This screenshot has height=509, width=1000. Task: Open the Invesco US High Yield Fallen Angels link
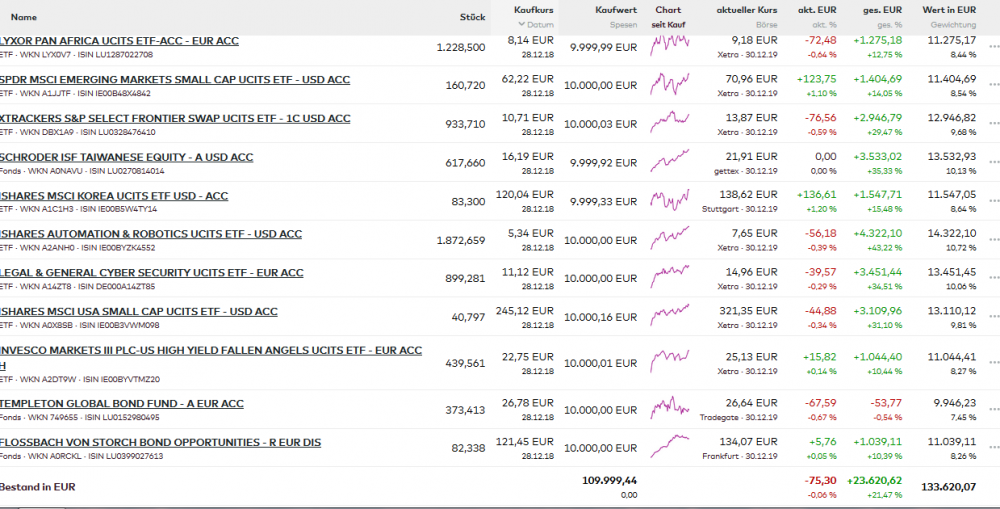click(x=211, y=350)
